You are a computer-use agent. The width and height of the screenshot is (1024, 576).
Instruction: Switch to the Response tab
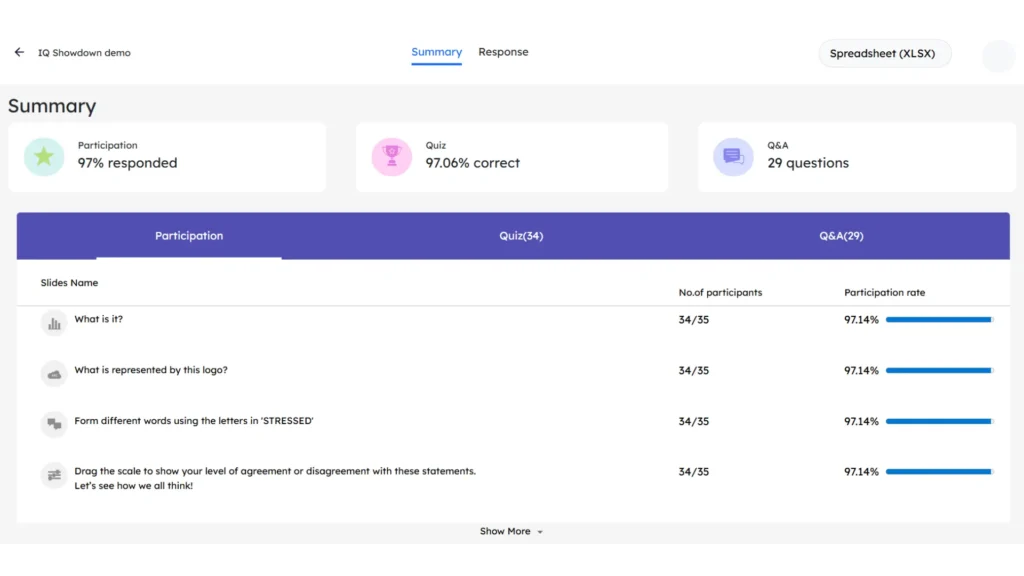point(503,52)
